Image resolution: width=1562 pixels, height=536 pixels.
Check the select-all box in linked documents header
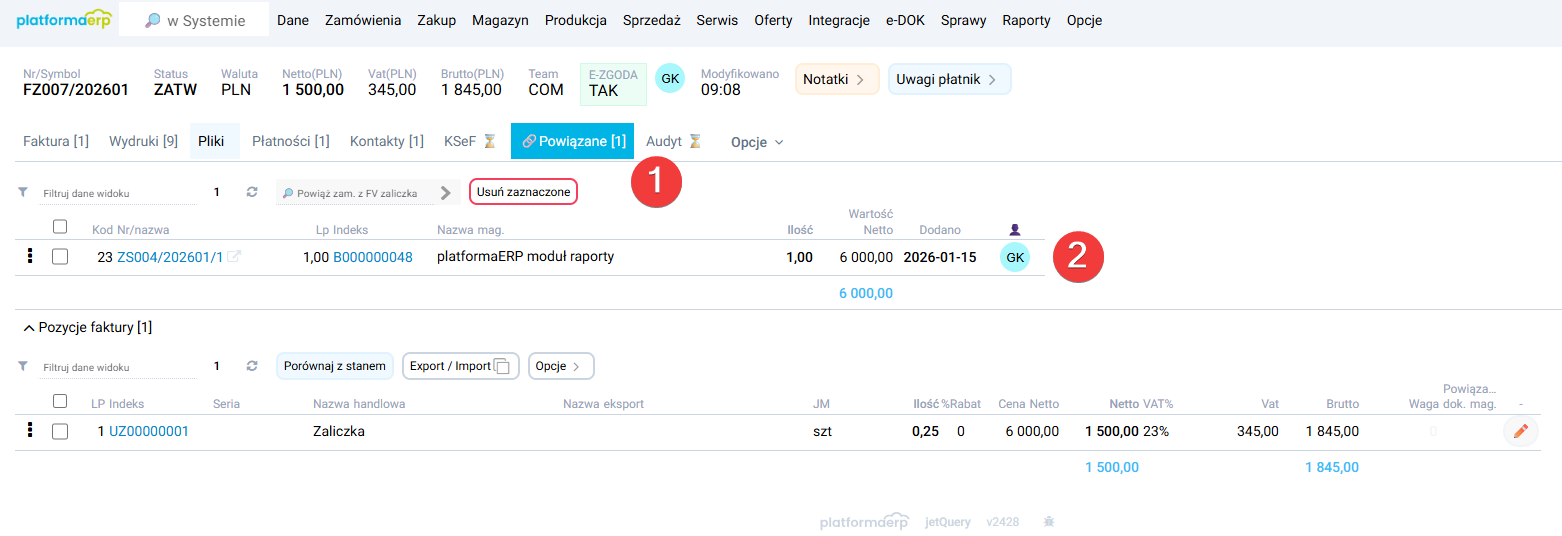pos(60,227)
